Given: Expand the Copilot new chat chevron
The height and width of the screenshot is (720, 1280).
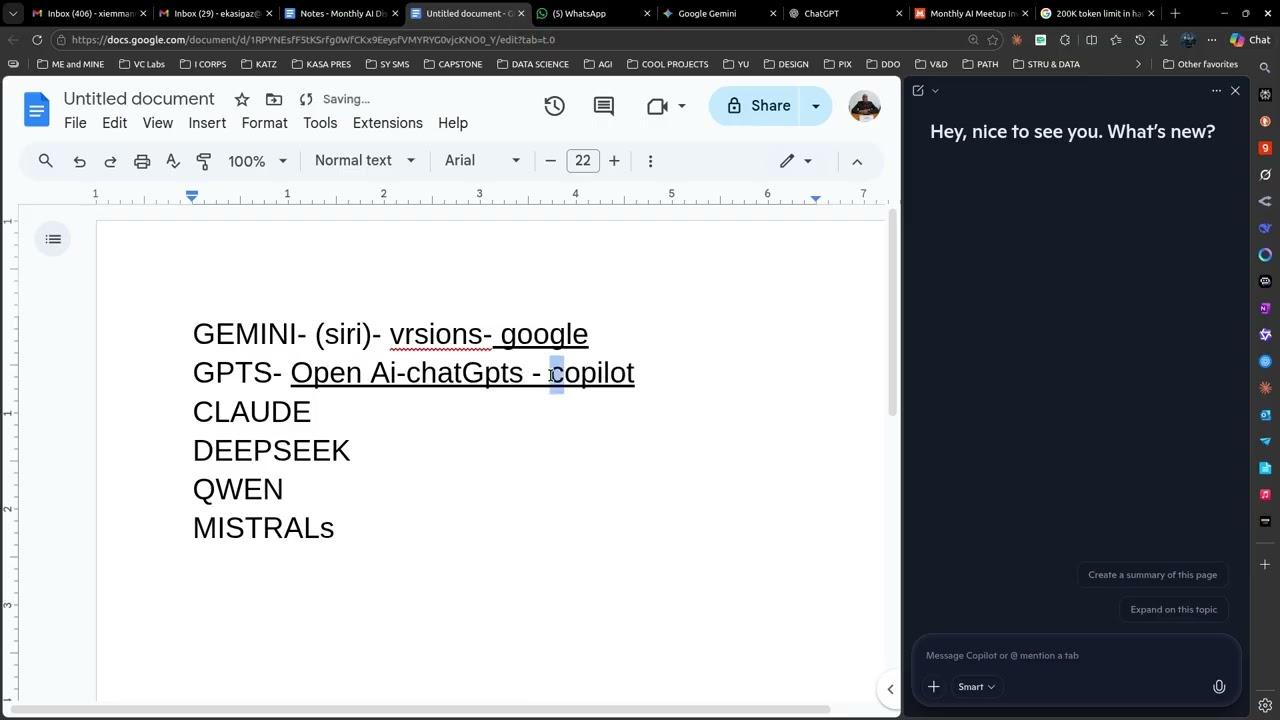Looking at the screenshot, I should (x=935, y=91).
